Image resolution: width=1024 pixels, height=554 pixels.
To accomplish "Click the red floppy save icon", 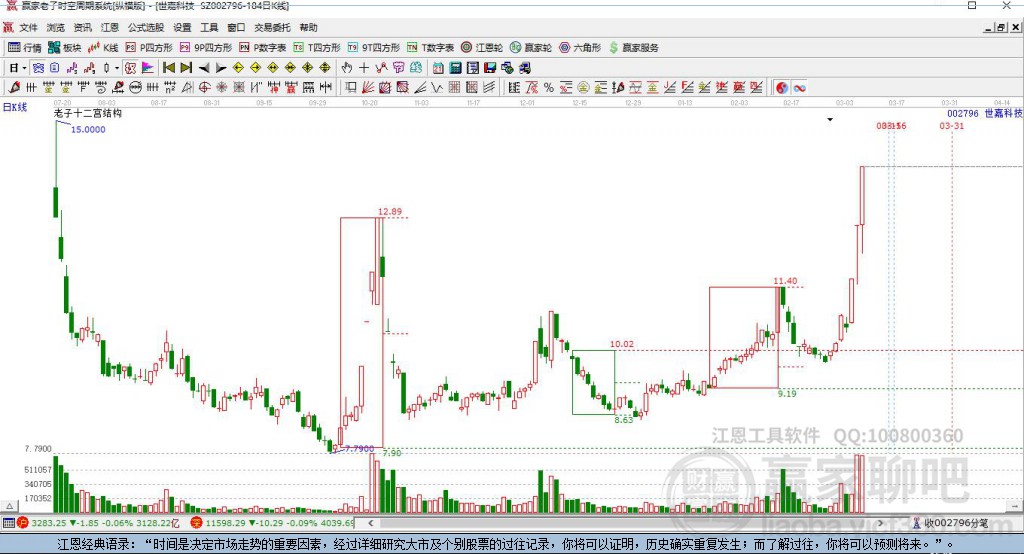I will pos(490,68).
